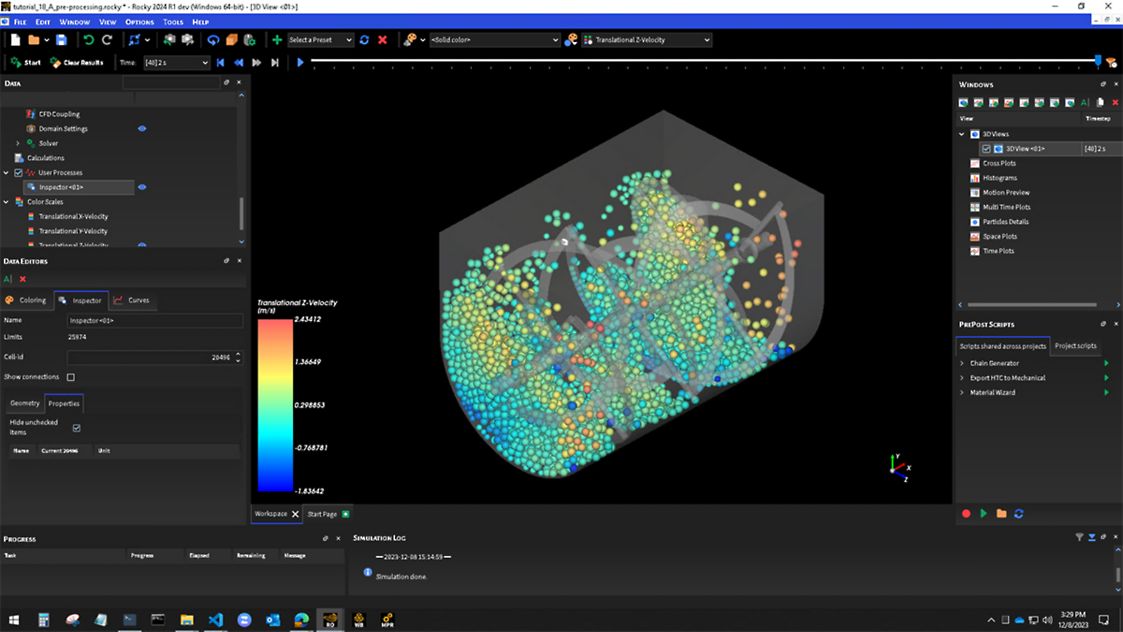
Task: Toggle the 3D View <01> checkbox
Action: click(986, 149)
